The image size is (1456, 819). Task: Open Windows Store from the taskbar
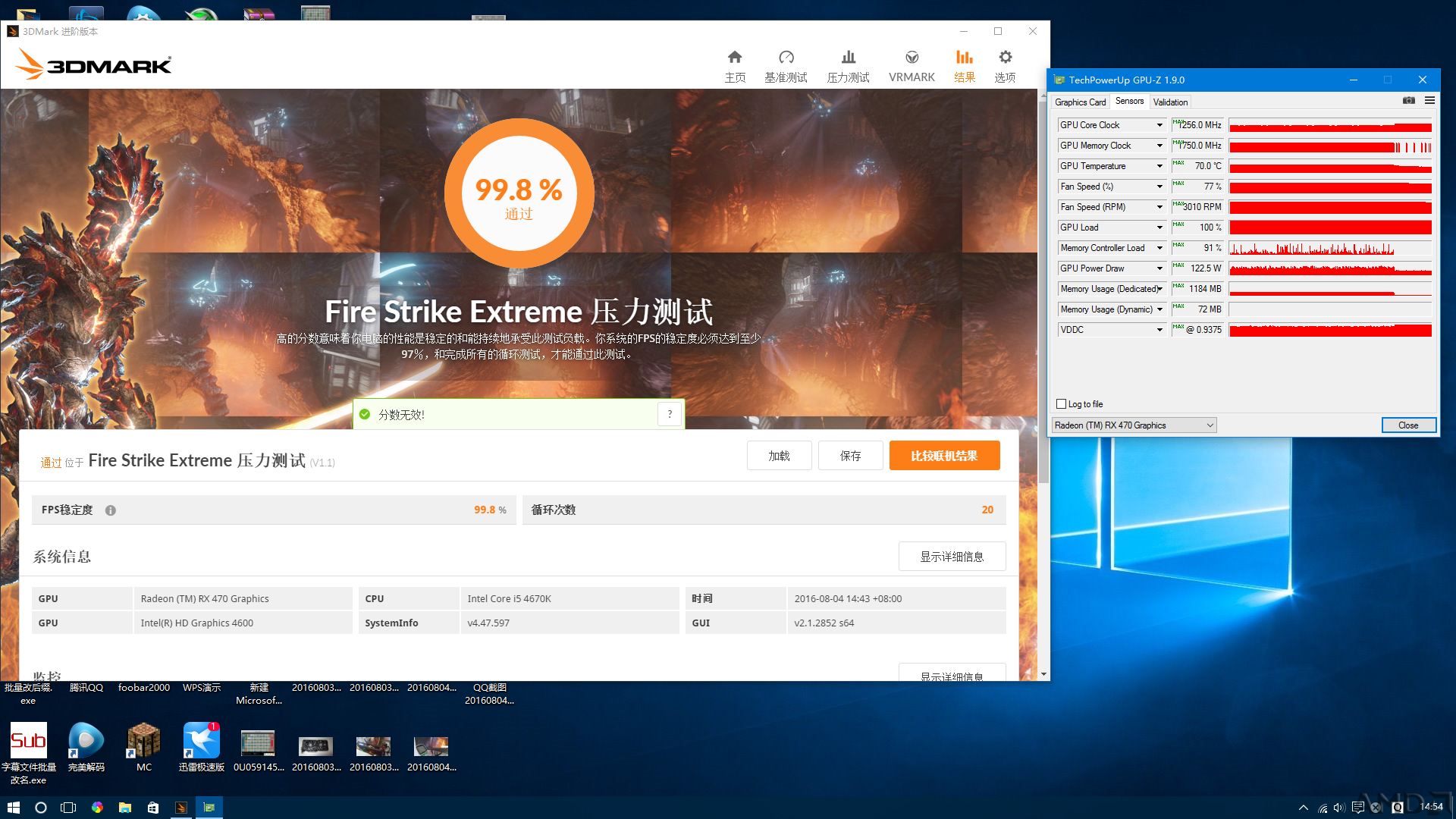[153, 808]
